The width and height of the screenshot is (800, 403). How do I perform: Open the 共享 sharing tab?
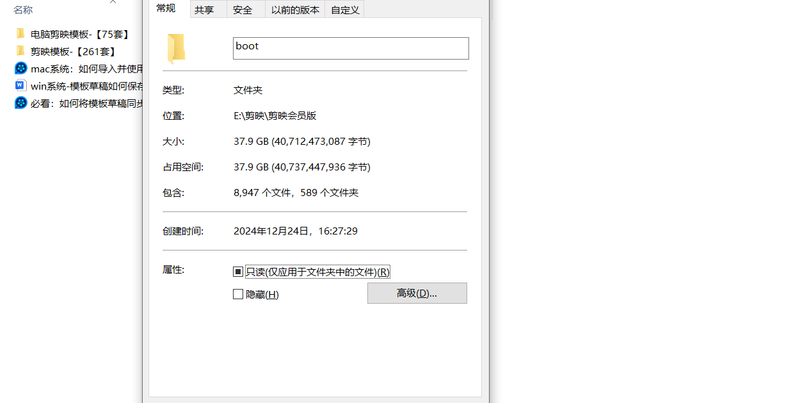(204, 10)
